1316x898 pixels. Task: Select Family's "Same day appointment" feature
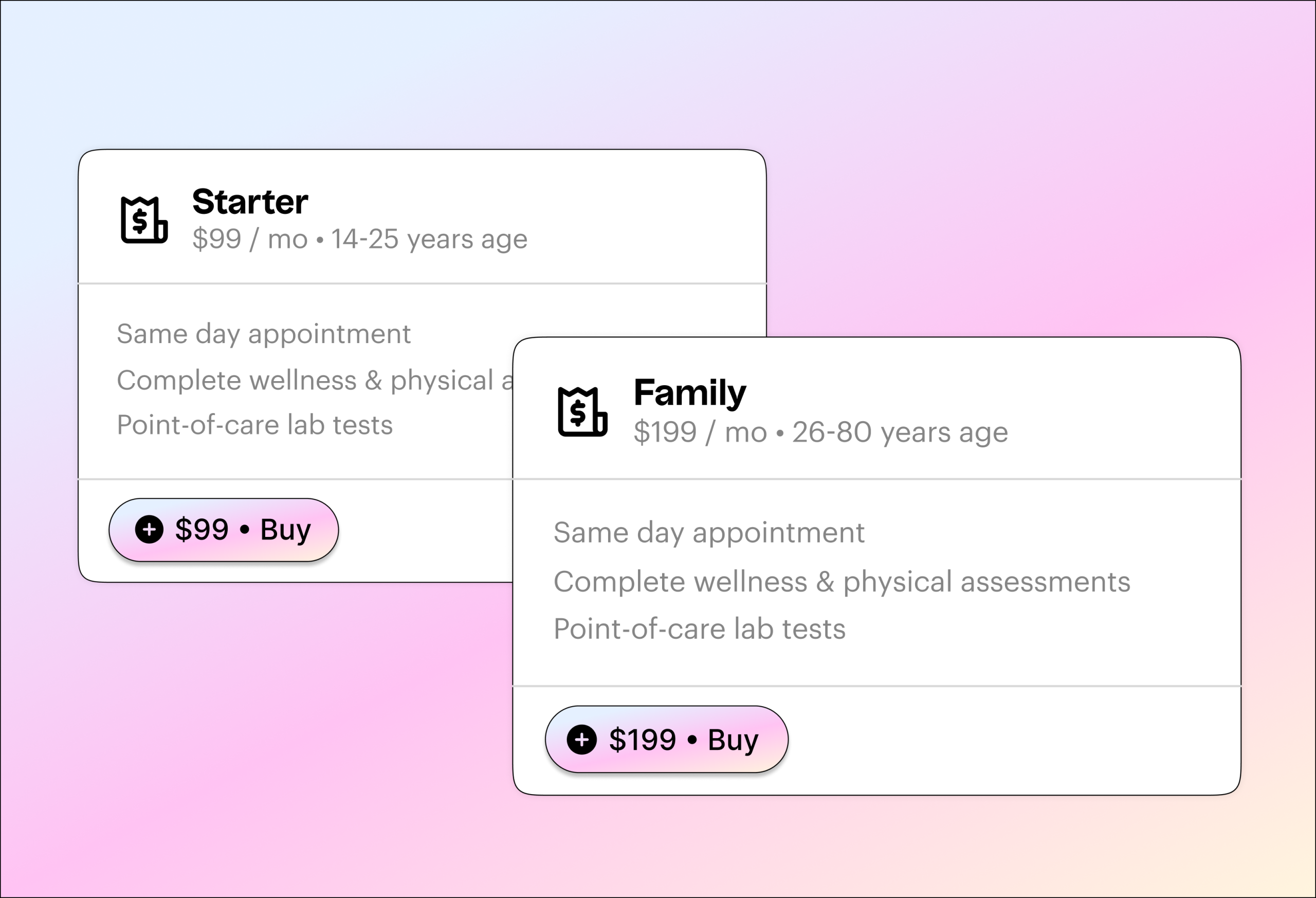tap(708, 532)
